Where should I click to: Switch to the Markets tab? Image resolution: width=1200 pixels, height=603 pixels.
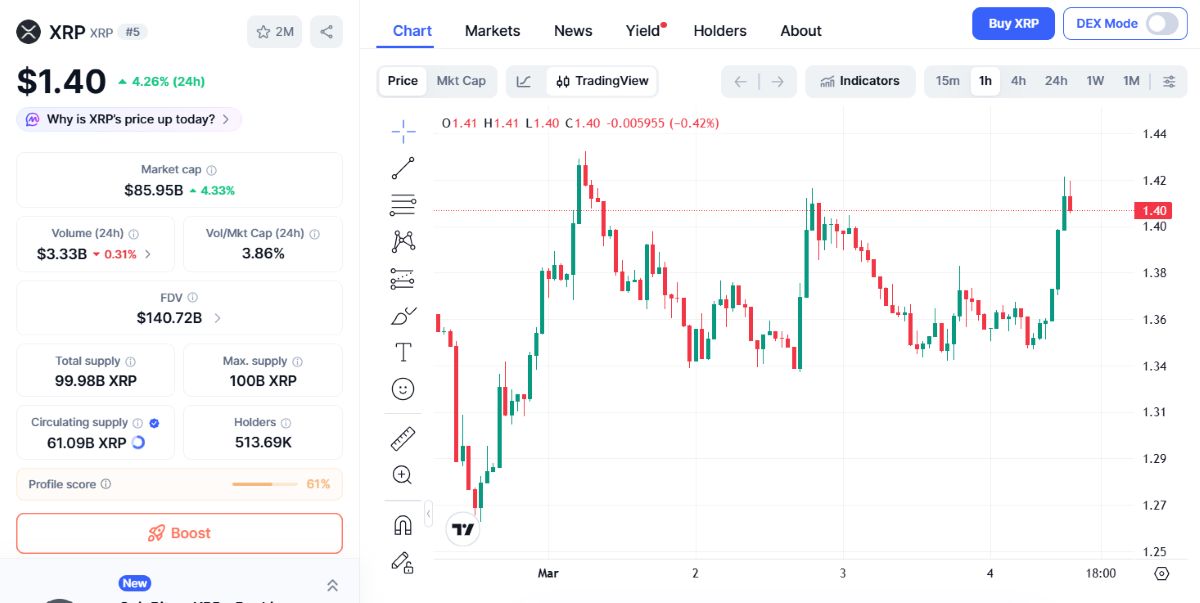[x=492, y=31]
